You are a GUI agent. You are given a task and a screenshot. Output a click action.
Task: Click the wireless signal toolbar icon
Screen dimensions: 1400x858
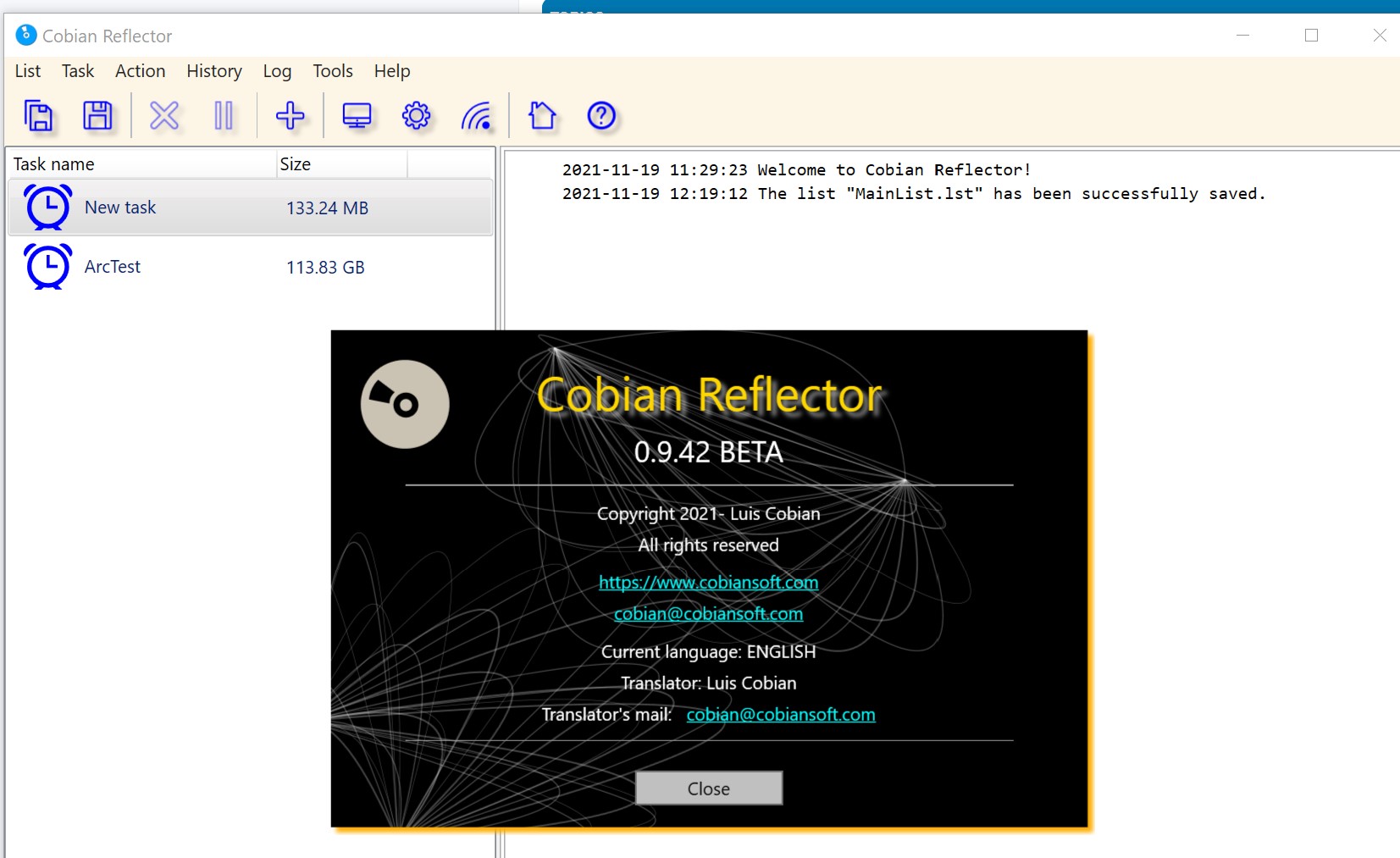click(x=477, y=115)
